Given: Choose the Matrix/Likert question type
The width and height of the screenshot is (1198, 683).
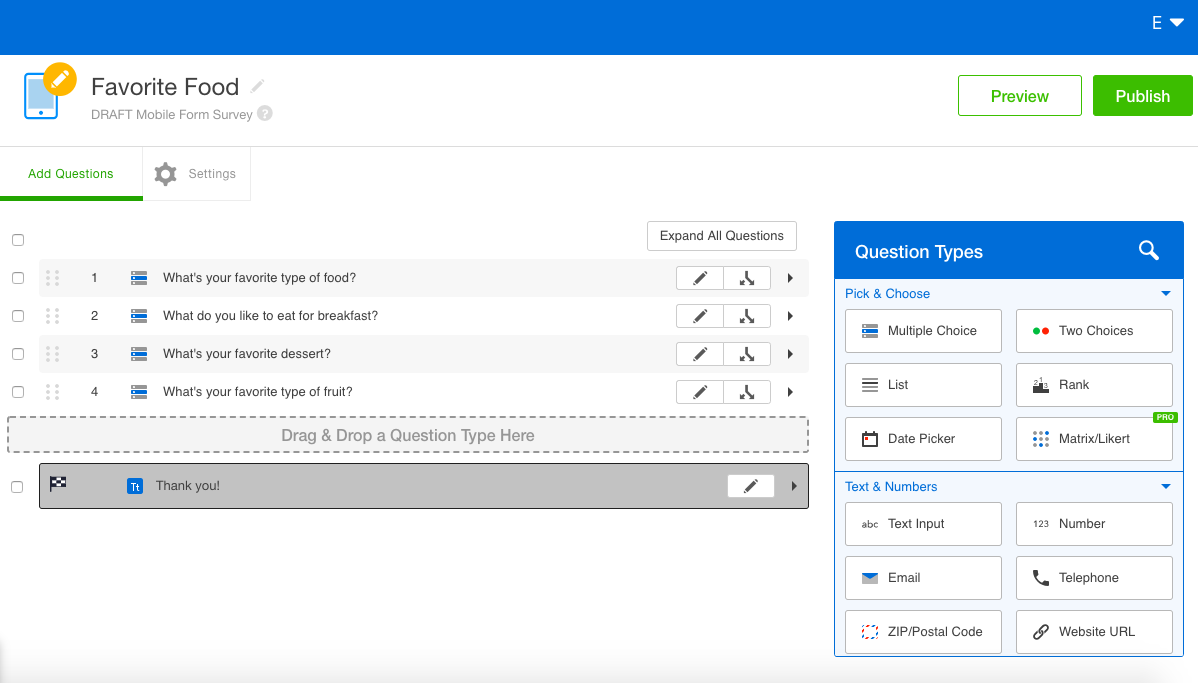Looking at the screenshot, I should click(1094, 439).
